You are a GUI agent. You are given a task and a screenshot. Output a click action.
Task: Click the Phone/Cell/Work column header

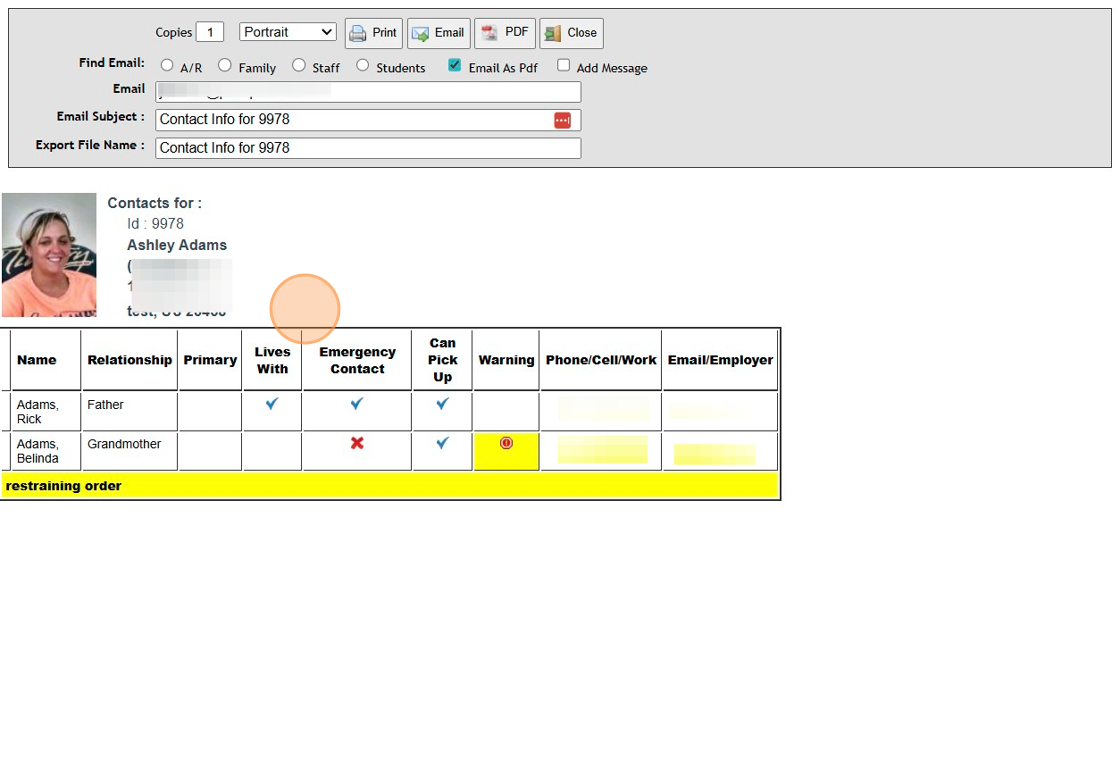[x=601, y=360]
